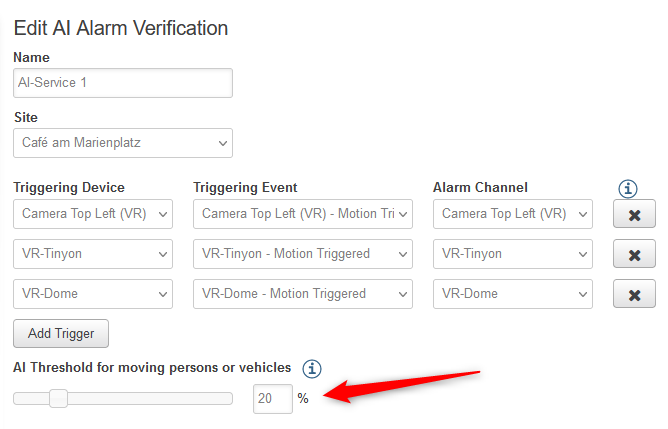Expand Alarm Channel dropdown for Camera Top Left

[513, 214]
